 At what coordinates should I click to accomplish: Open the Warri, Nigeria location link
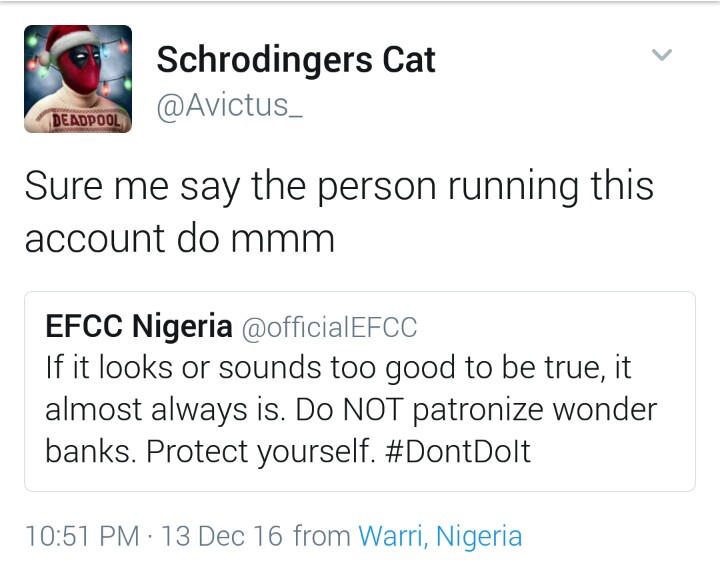pyautogui.click(x=440, y=536)
